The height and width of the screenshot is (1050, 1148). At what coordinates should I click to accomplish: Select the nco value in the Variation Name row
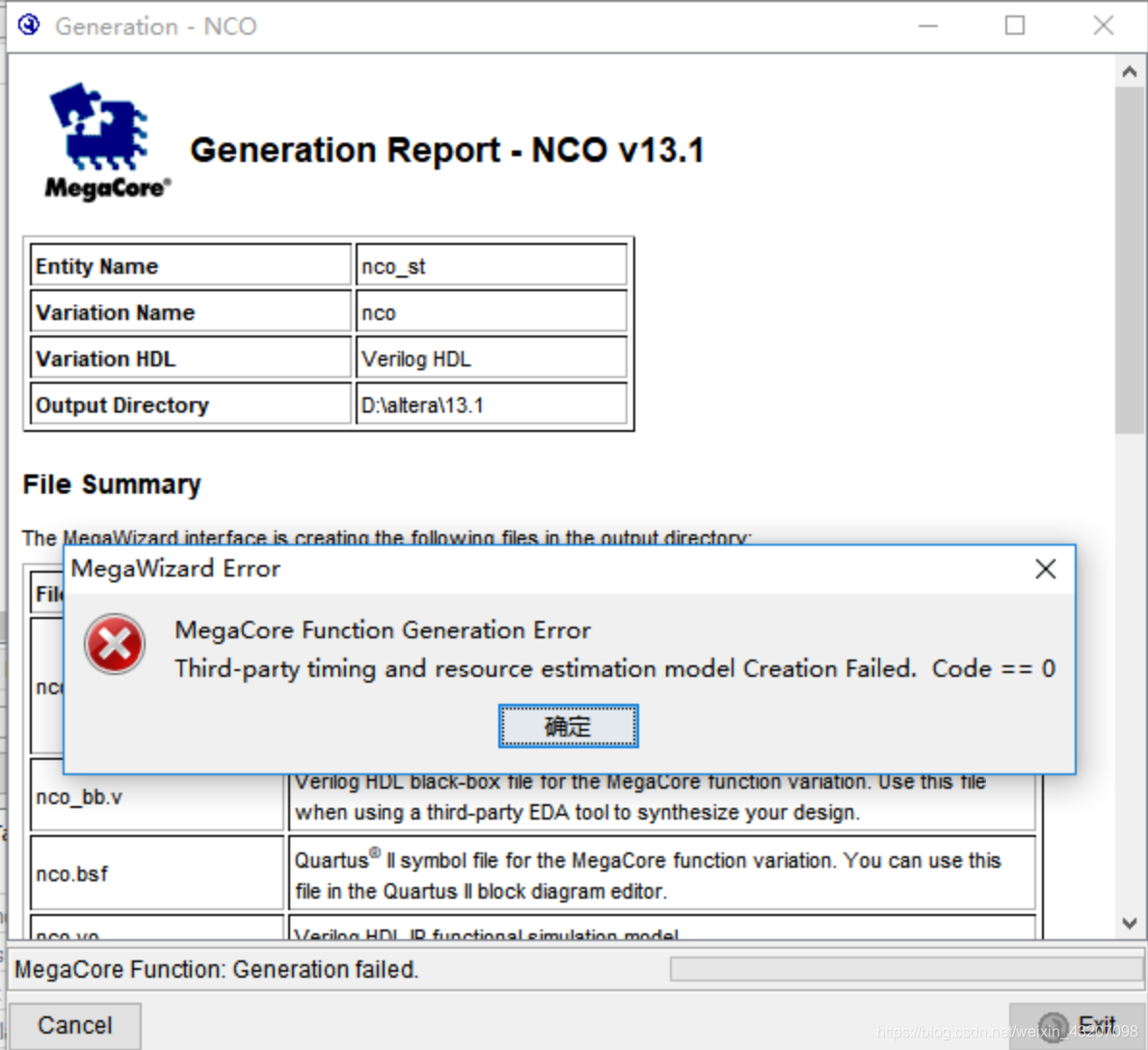pos(492,312)
